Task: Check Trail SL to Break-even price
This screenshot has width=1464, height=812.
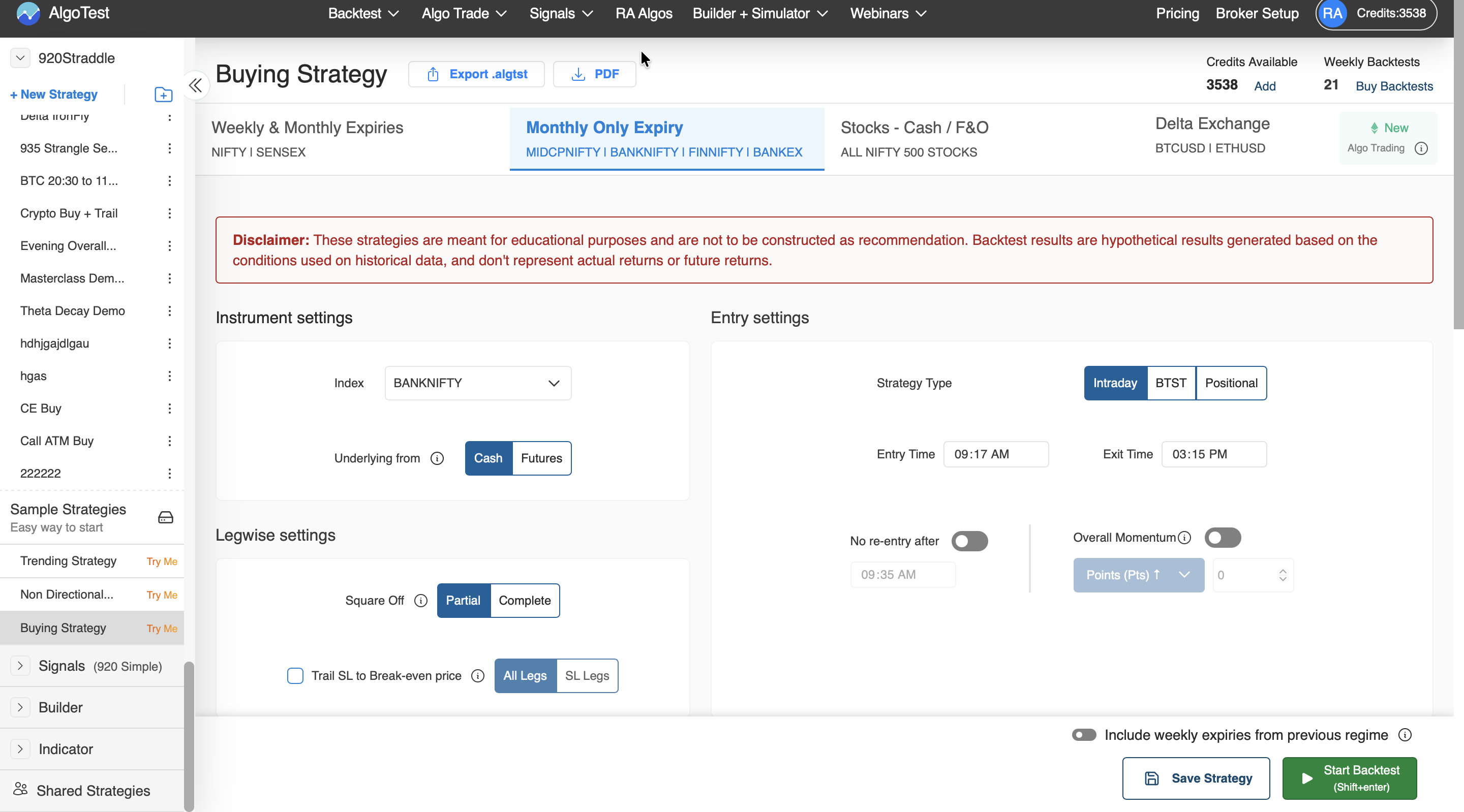Action: (x=295, y=676)
